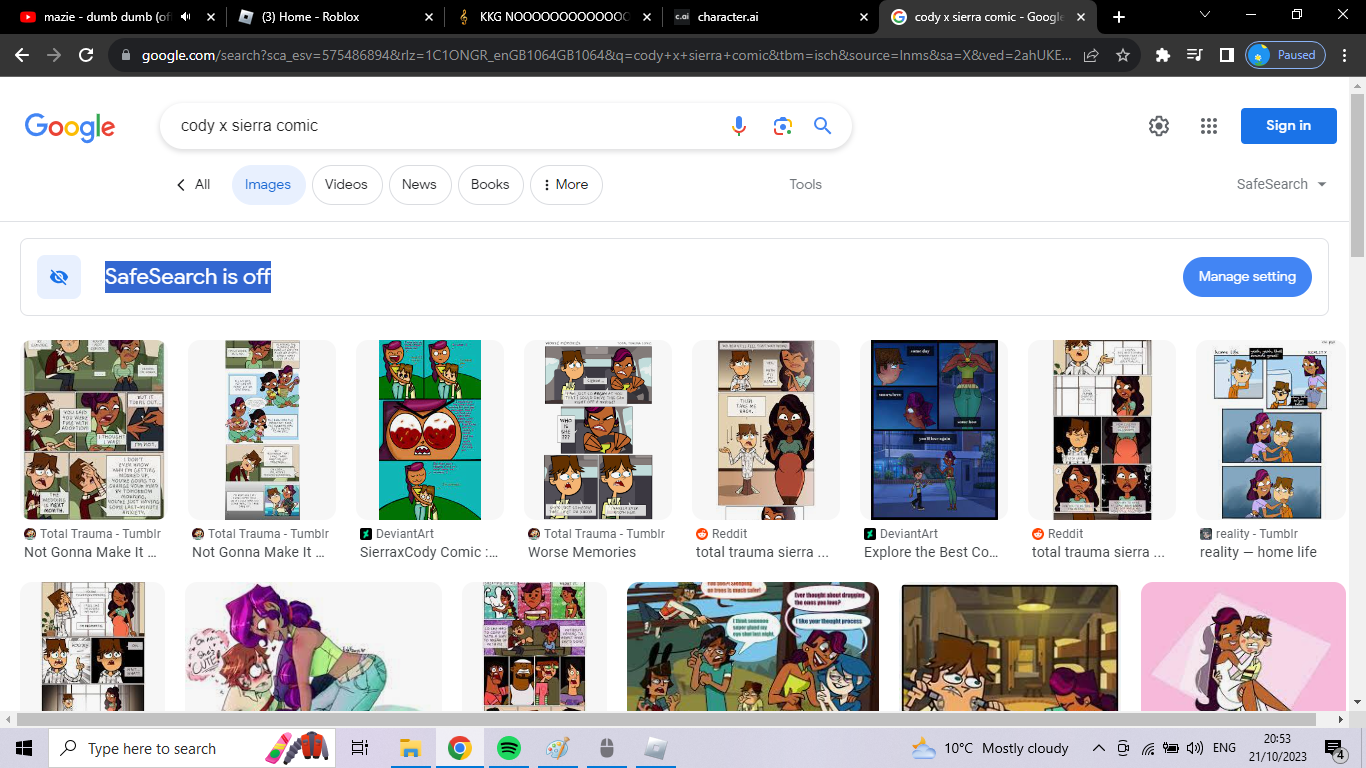Click the blue magnifier search icon

[822, 126]
